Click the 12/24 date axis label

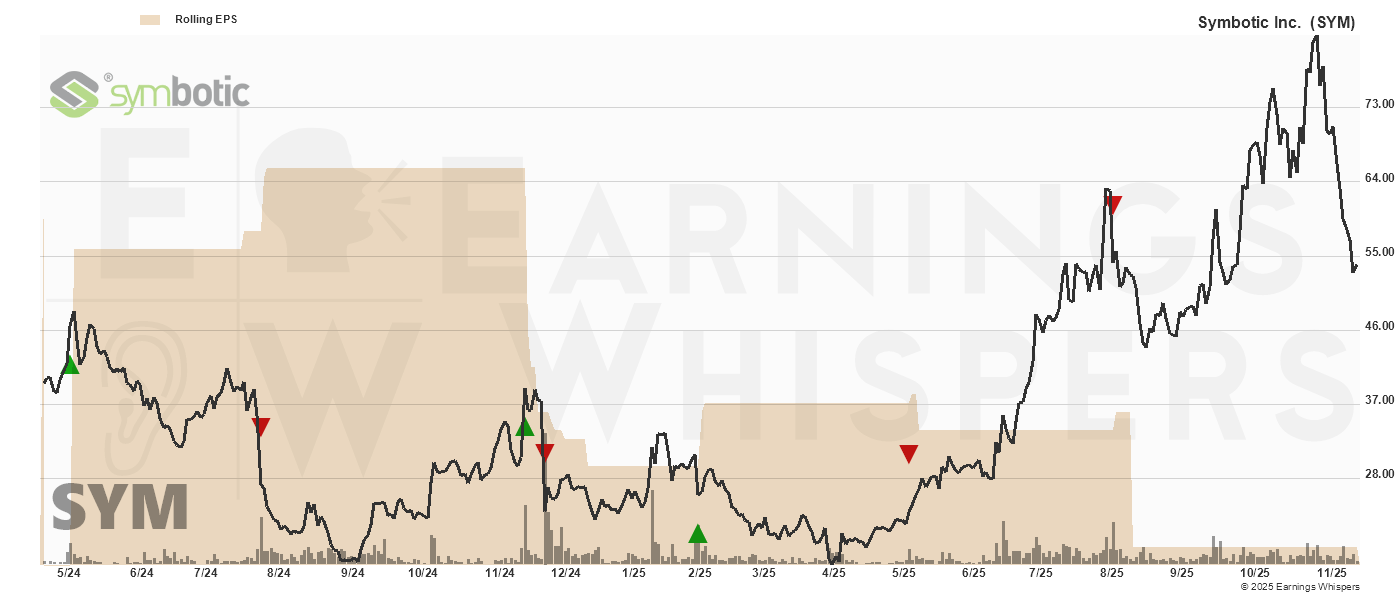565,573
